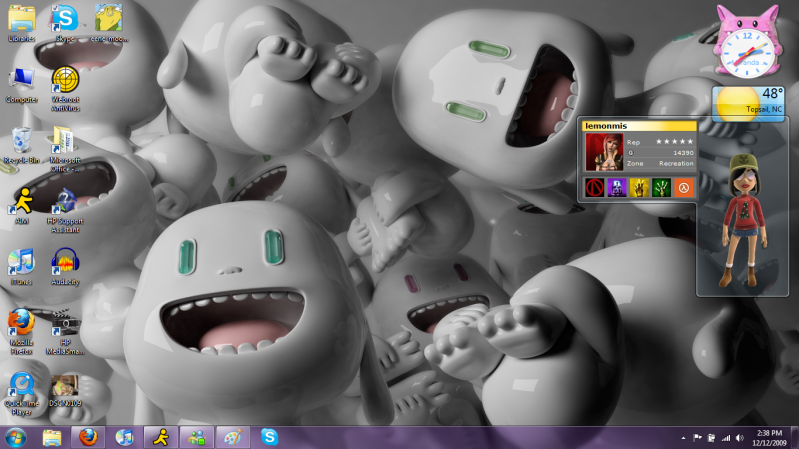Open the Libraries desktop icon
The width and height of the screenshot is (799, 449).
pyautogui.click(x=21, y=23)
